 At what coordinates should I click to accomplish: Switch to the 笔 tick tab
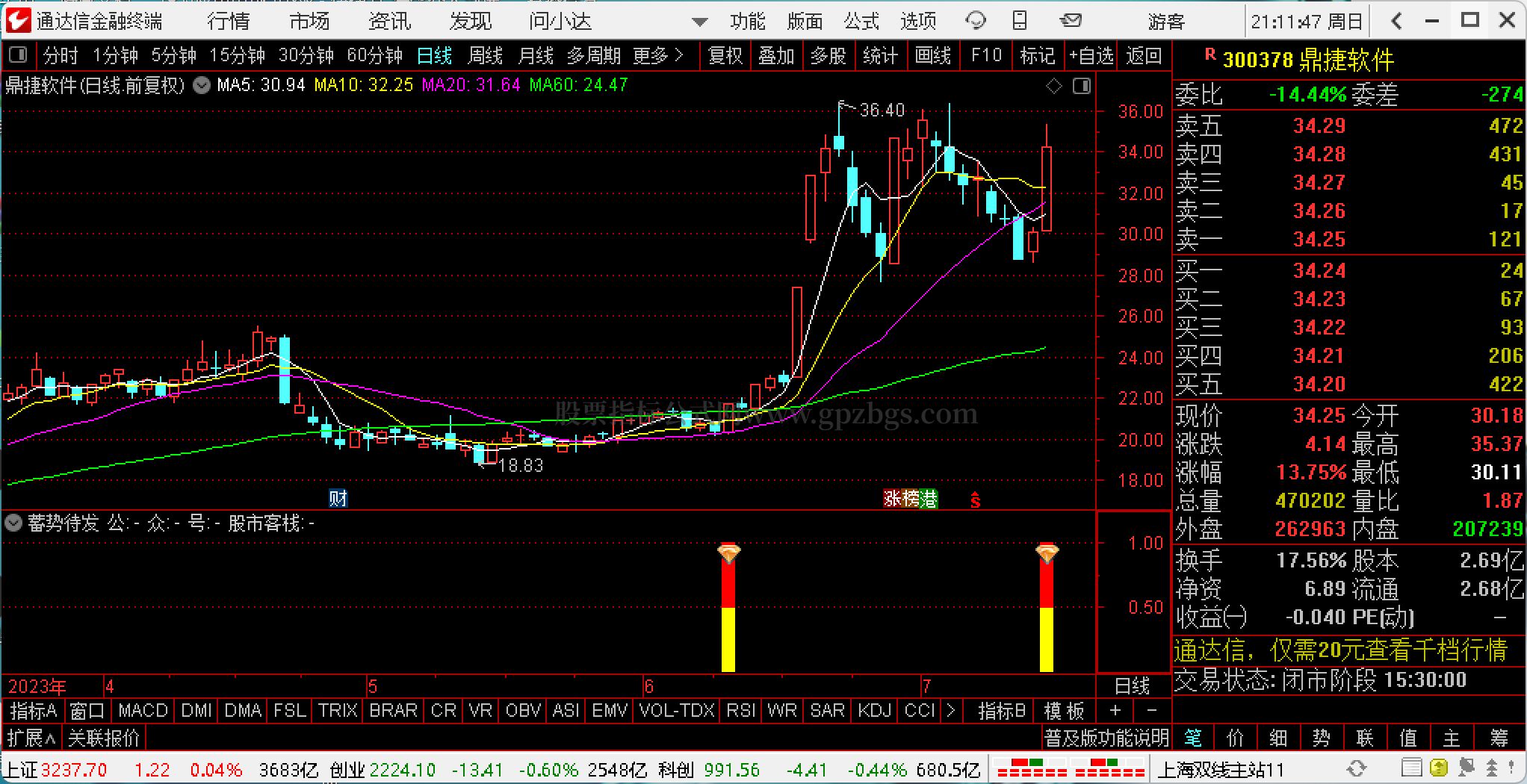pyautogui.click(x=1193, y=738)
